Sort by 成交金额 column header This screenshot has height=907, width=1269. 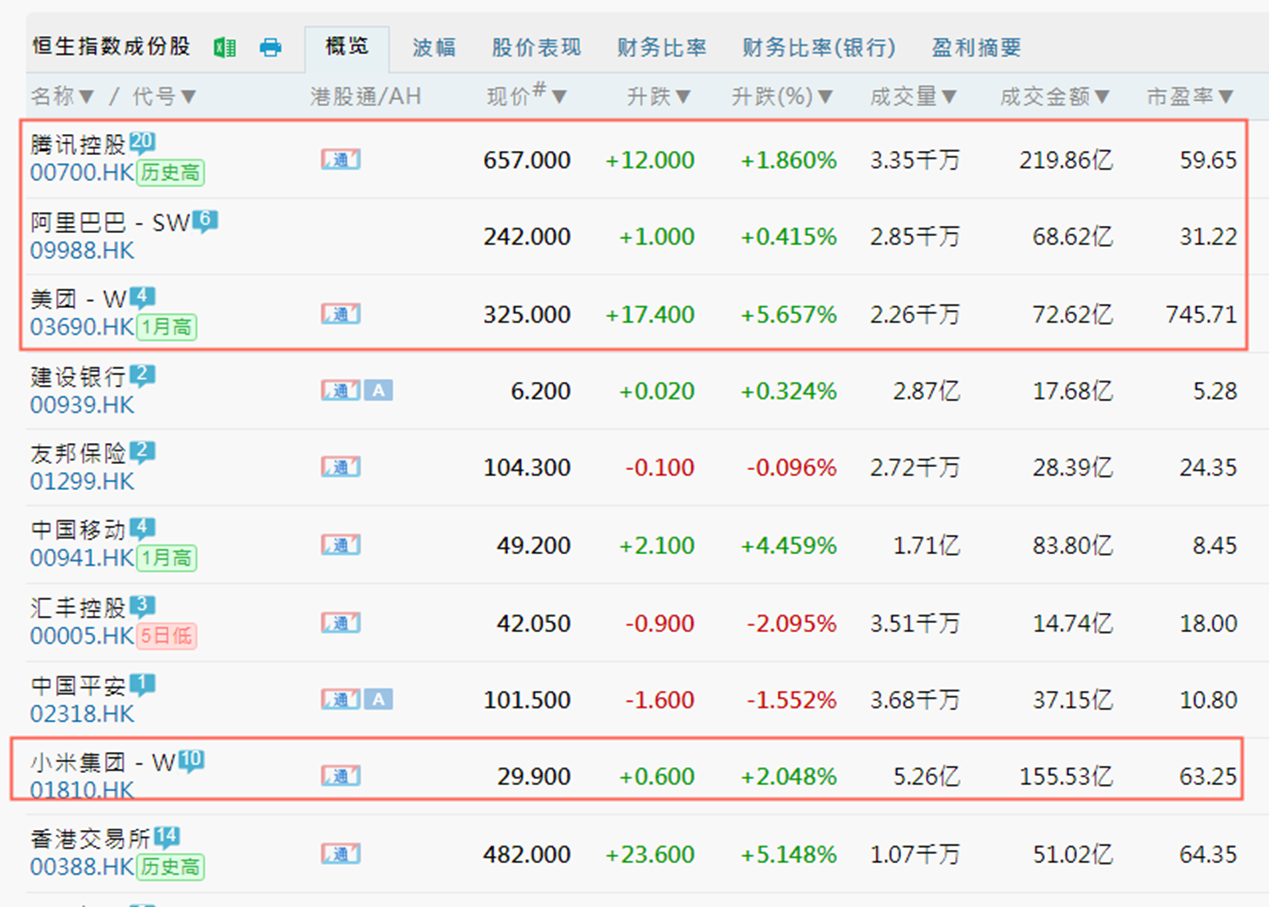pos(1056,96)
